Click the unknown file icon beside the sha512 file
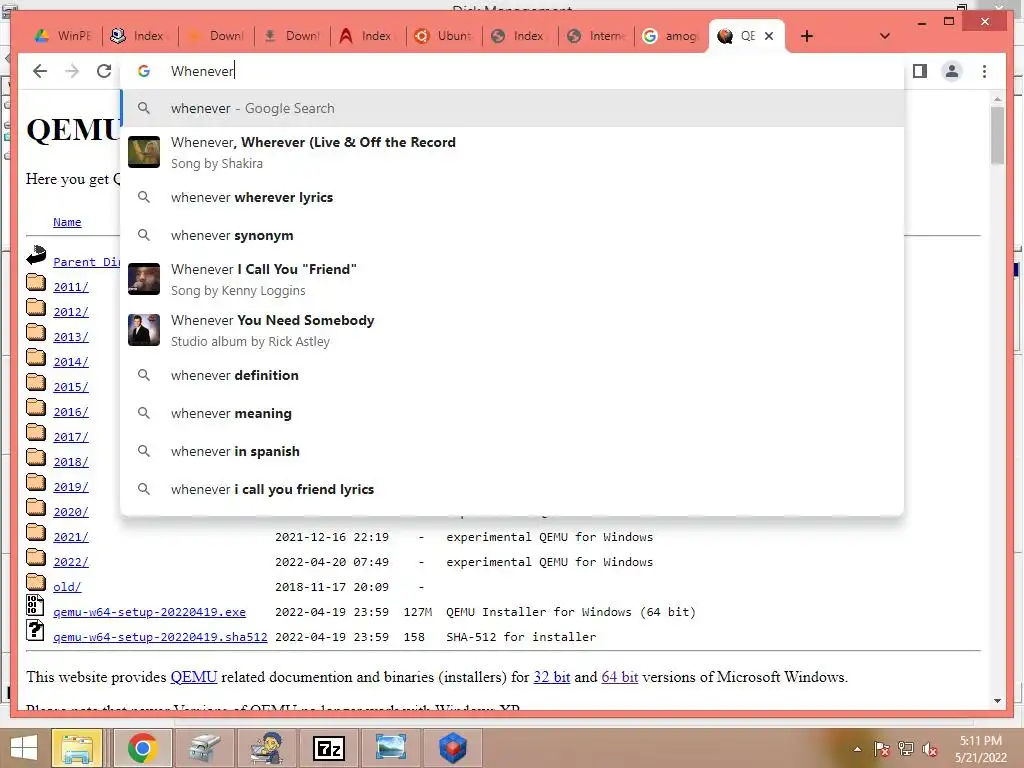 point(35,630)
